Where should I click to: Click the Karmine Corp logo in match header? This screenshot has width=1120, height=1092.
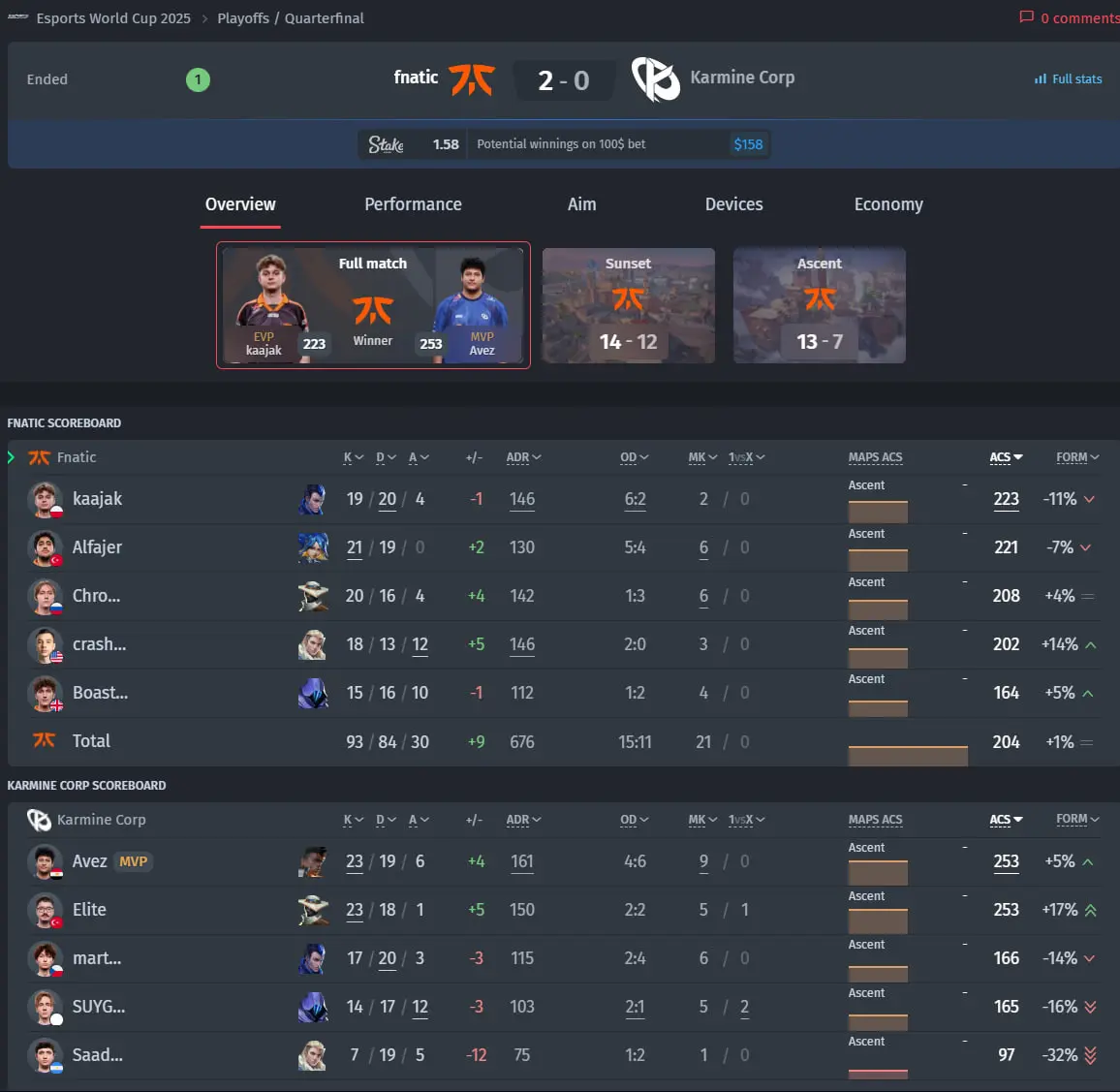point(655,79)
